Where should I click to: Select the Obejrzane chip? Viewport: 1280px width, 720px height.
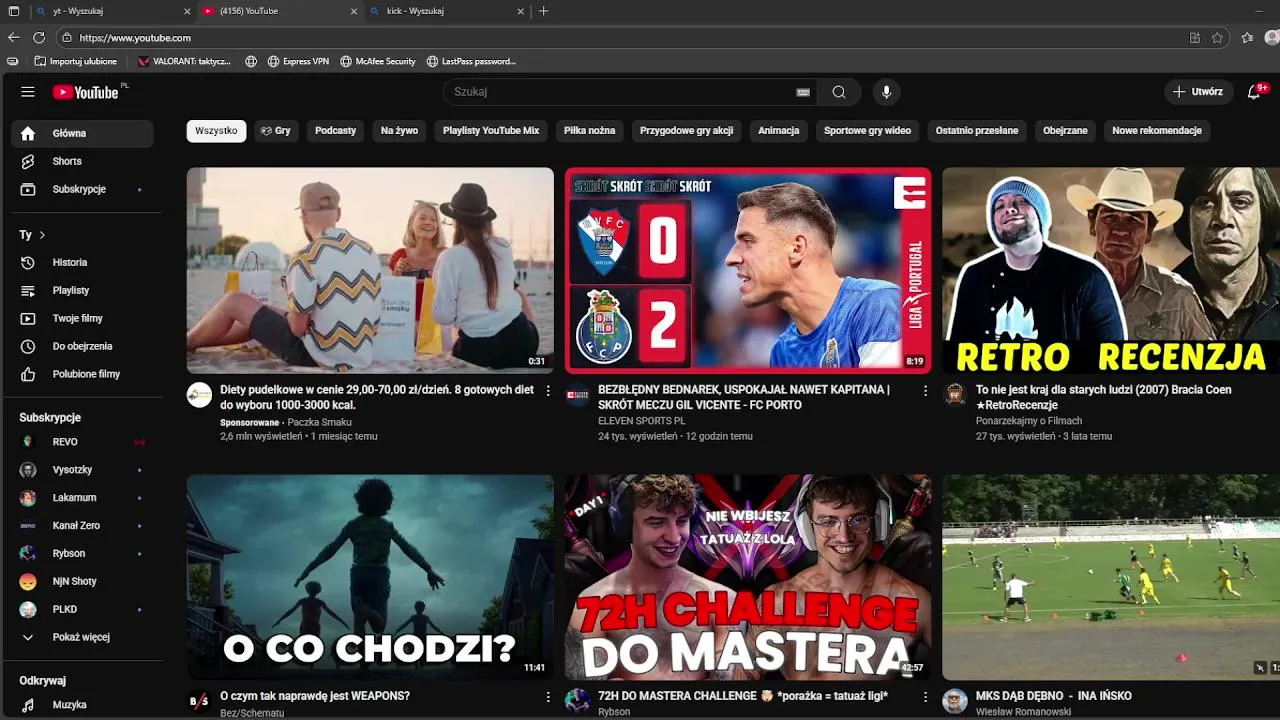(x=1065, y=131)
